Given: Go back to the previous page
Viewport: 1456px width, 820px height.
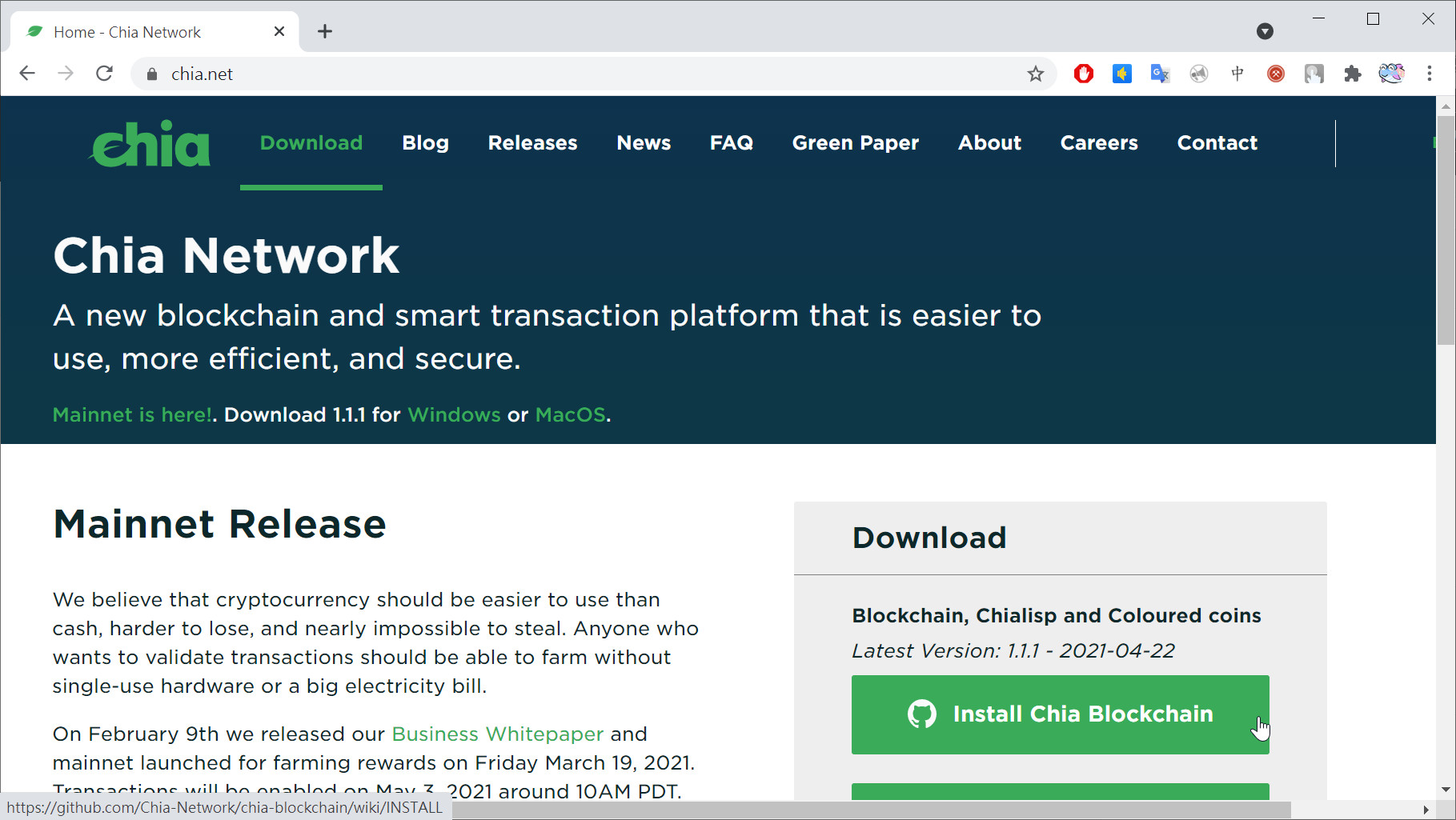Looking at the screenshot, I should point(27,74).
